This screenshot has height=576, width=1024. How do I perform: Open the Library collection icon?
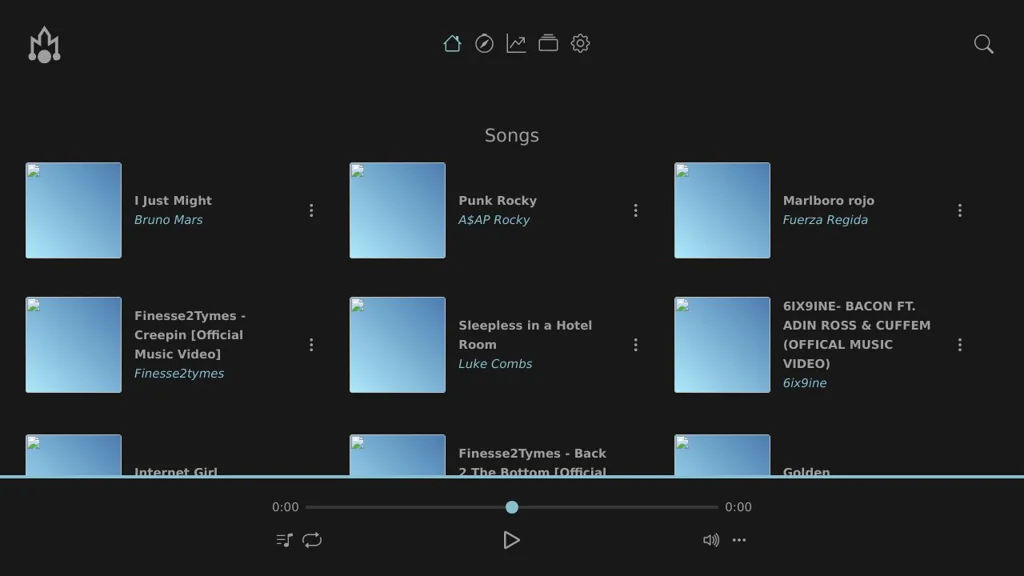coord(548,44)
